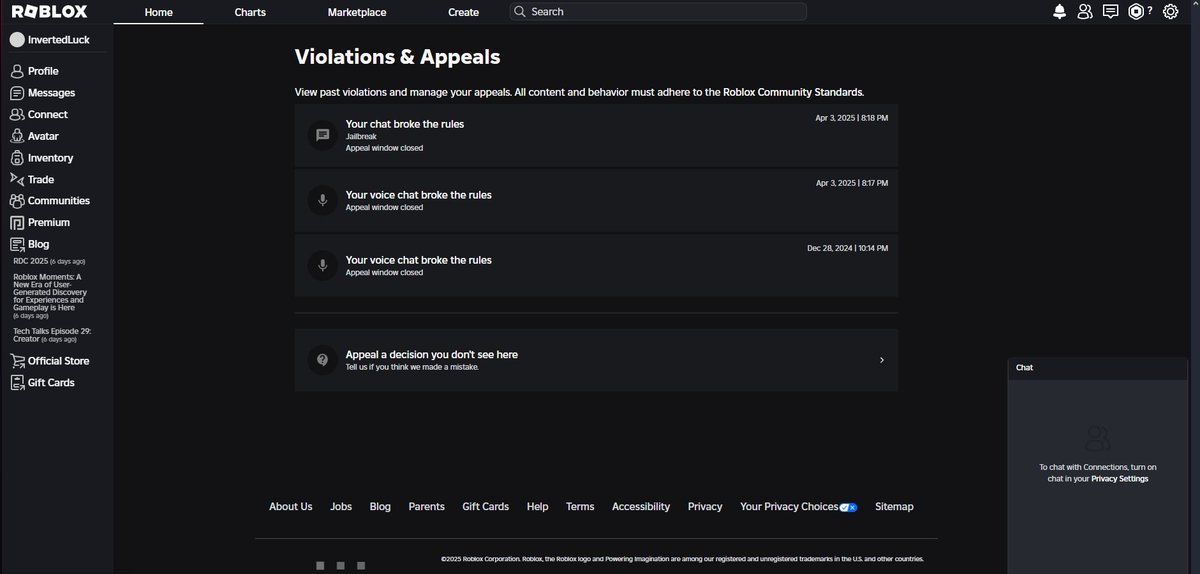Screen dimensions: 1200x574
Task: Open the 'Your chat broke the rules' violation
Action: tap(596, 135)
